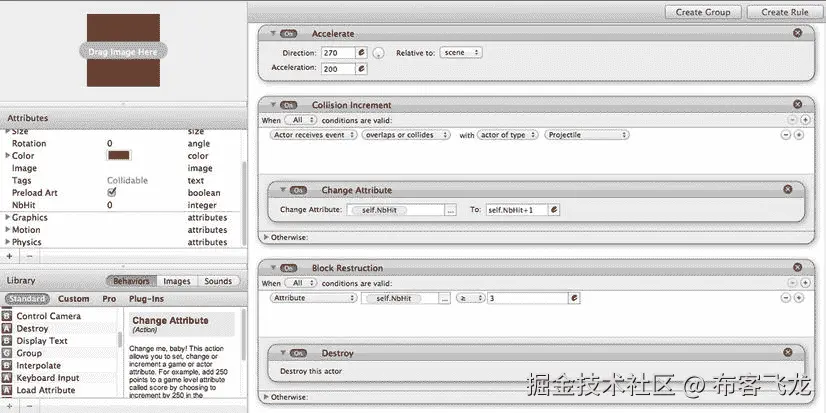
Task: Collapse the Accelerate behavior panel
Action: point(273,33)
